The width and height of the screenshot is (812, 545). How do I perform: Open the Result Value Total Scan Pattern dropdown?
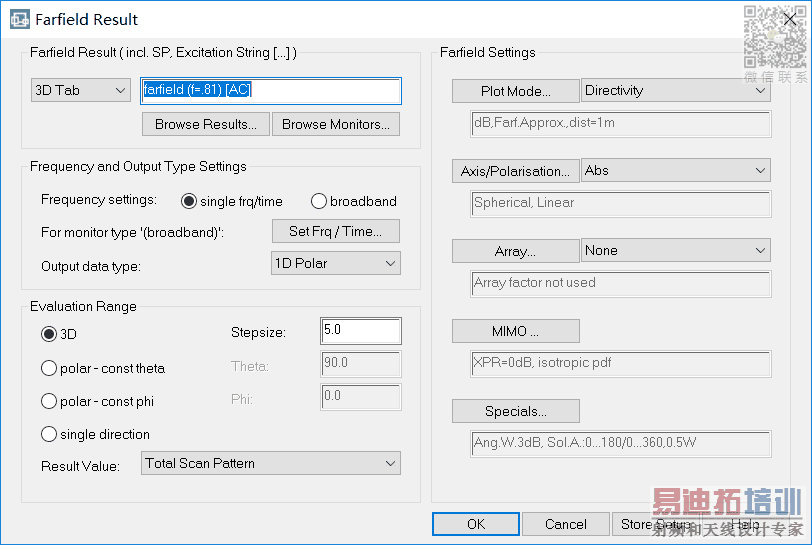(270, 463)
